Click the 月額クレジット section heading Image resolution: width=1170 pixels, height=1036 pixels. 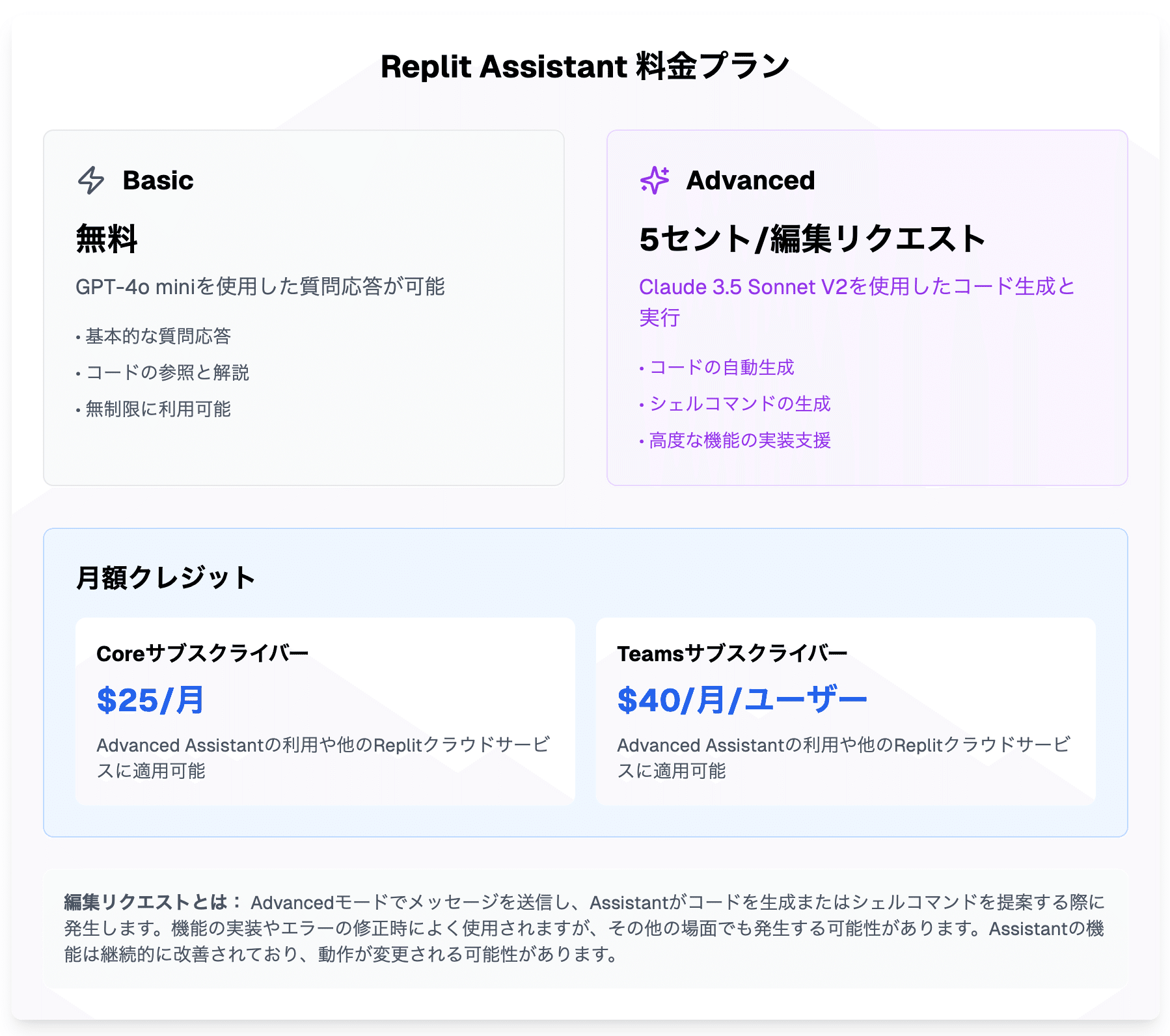click(165, 578)
